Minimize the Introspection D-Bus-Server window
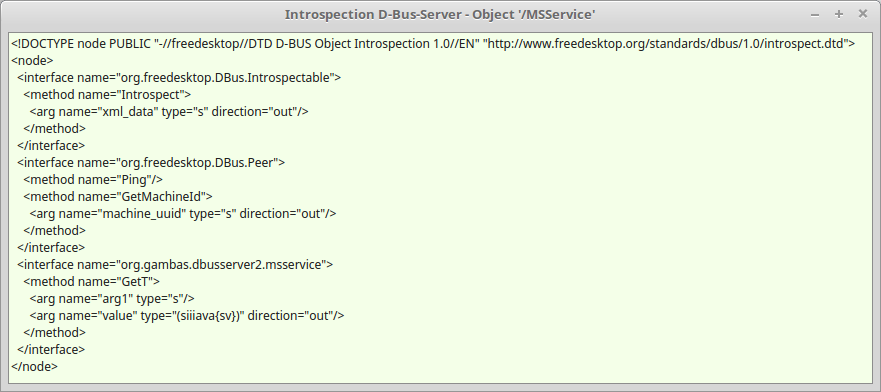 click(x=815, y=15)
